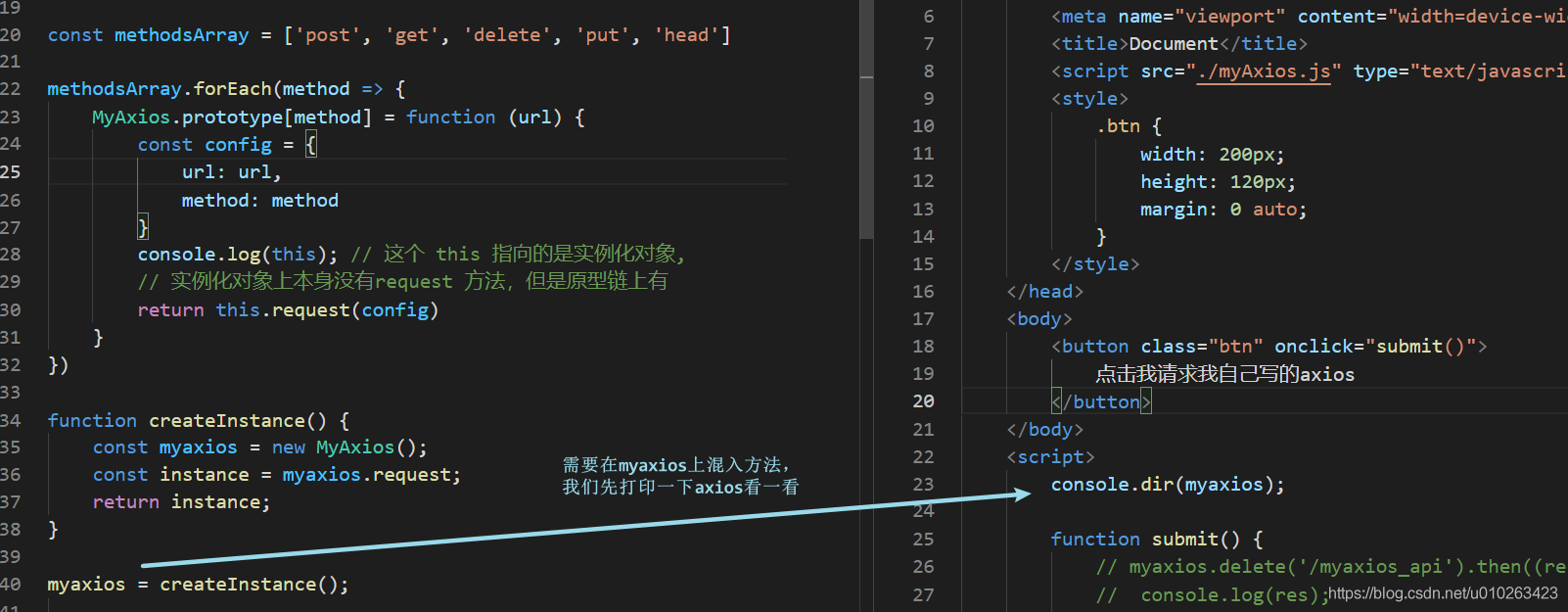Click the comment '这个 this 指向的是实例化对象'
The image size is (1568, 612).
[518, 255]
